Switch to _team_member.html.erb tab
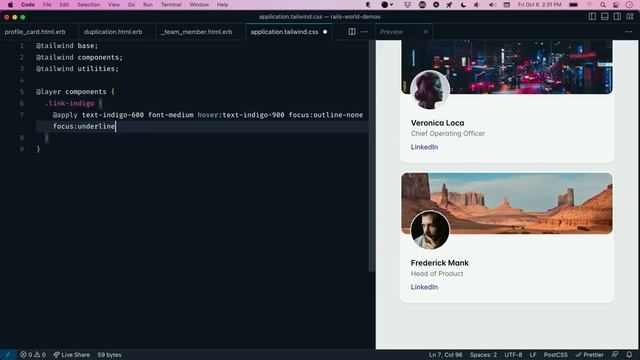 (196, 32)
